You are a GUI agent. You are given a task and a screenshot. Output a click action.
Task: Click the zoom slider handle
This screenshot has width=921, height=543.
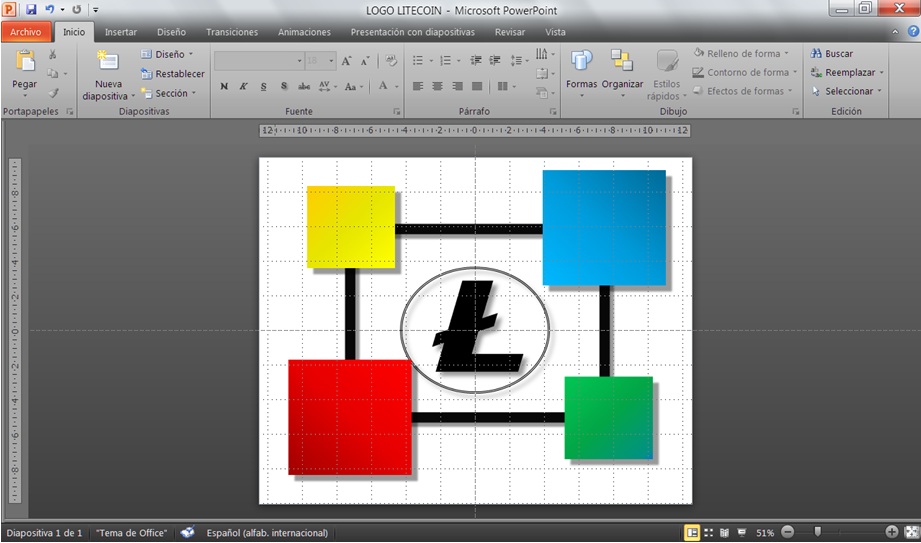817,532
